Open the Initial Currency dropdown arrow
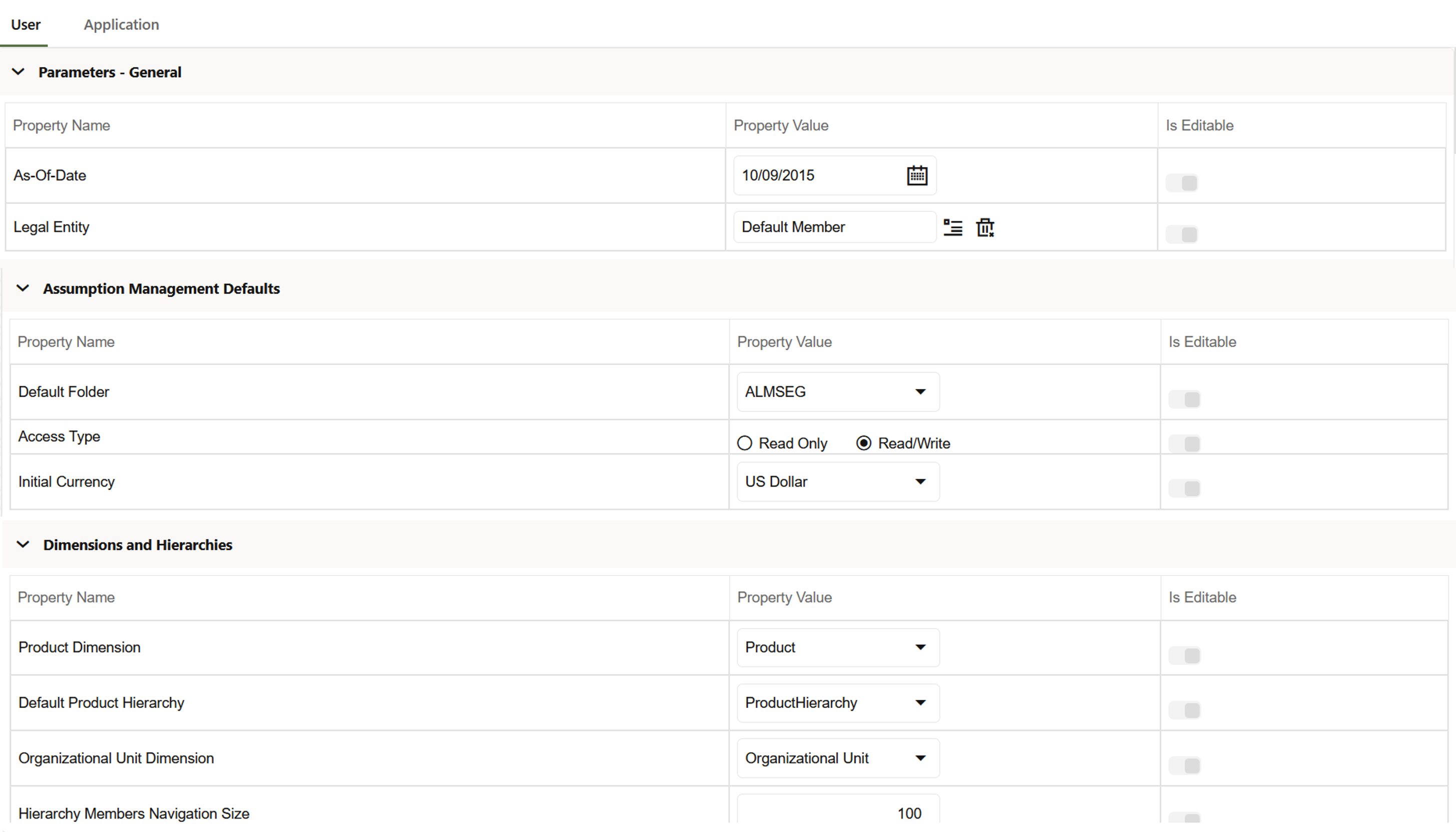Image resolution: width=1456 pixels, height=832 pixels. click(x=919, y=482)
